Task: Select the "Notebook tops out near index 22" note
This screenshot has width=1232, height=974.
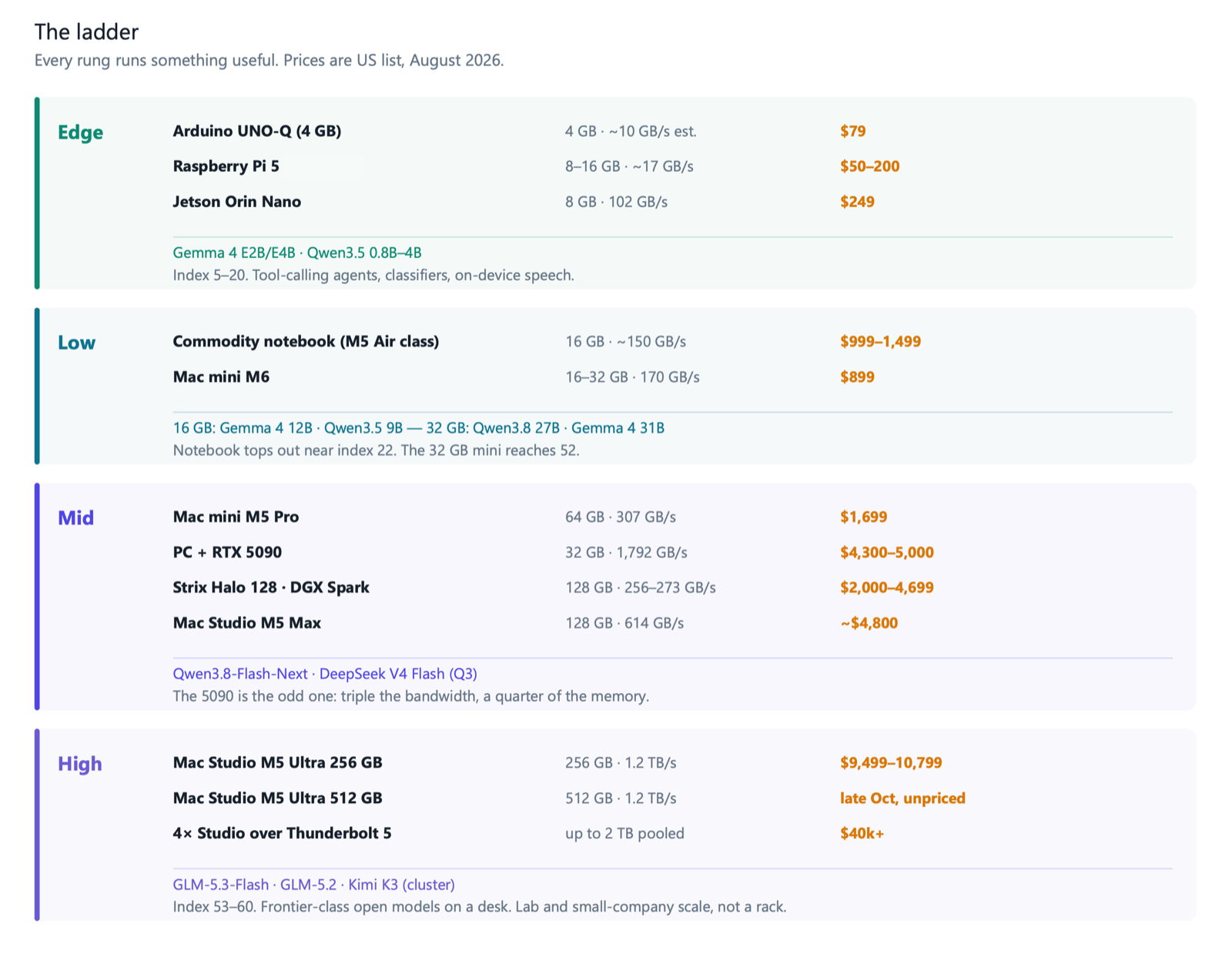Action: coord(376,450)
